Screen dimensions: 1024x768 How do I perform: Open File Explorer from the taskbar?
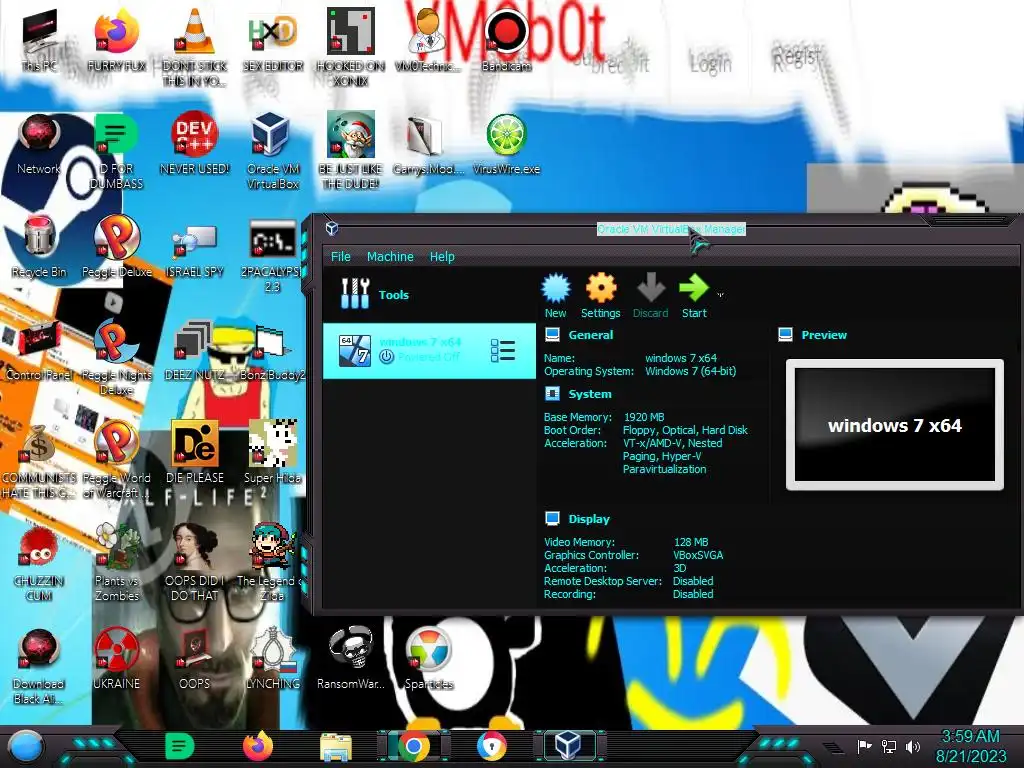(336, 747)
